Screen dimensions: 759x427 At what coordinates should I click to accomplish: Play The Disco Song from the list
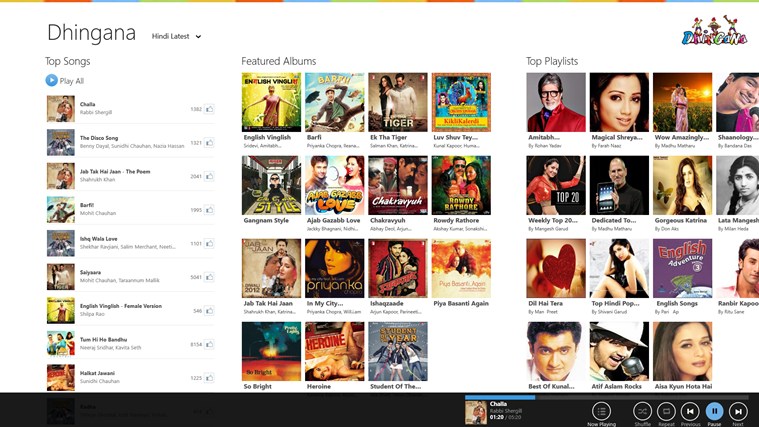tap(130, 142)
